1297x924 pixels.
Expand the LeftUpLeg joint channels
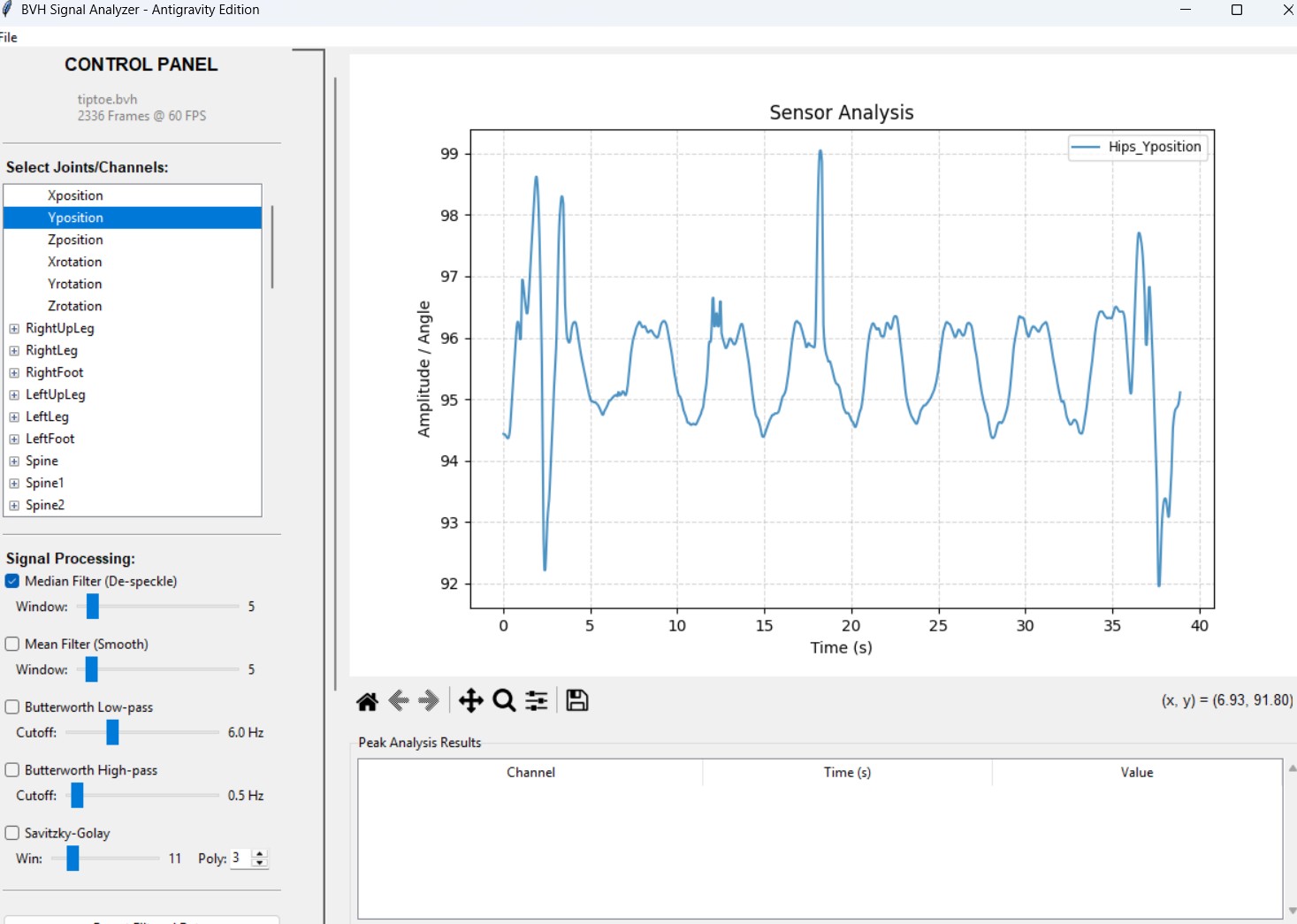(13, 394)
